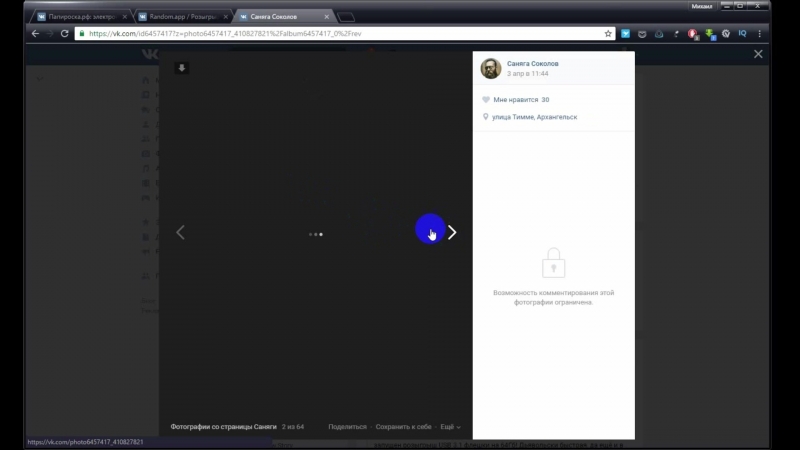Open album Фотографии со страницы Саняги
The image size is (800, 450).
223,426
